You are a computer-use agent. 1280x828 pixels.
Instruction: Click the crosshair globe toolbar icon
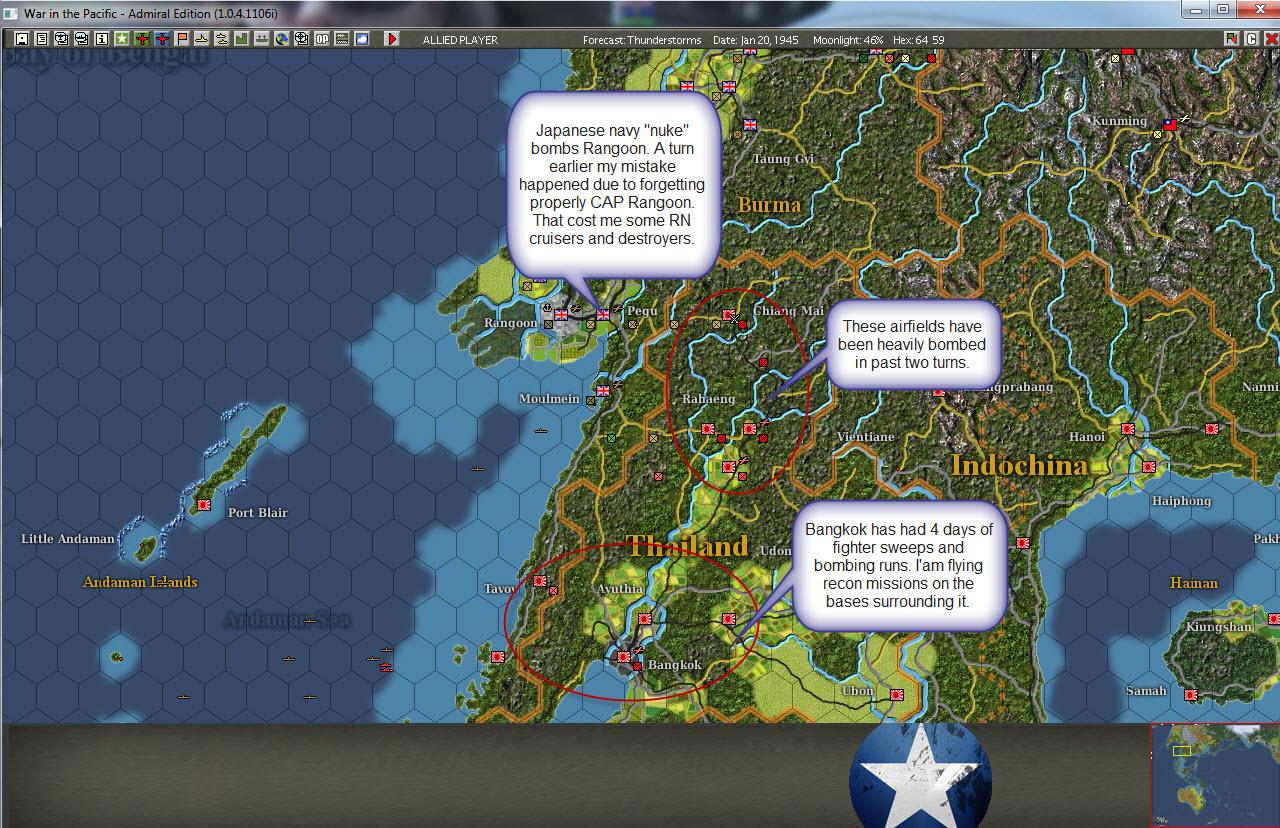coord(301,39)
